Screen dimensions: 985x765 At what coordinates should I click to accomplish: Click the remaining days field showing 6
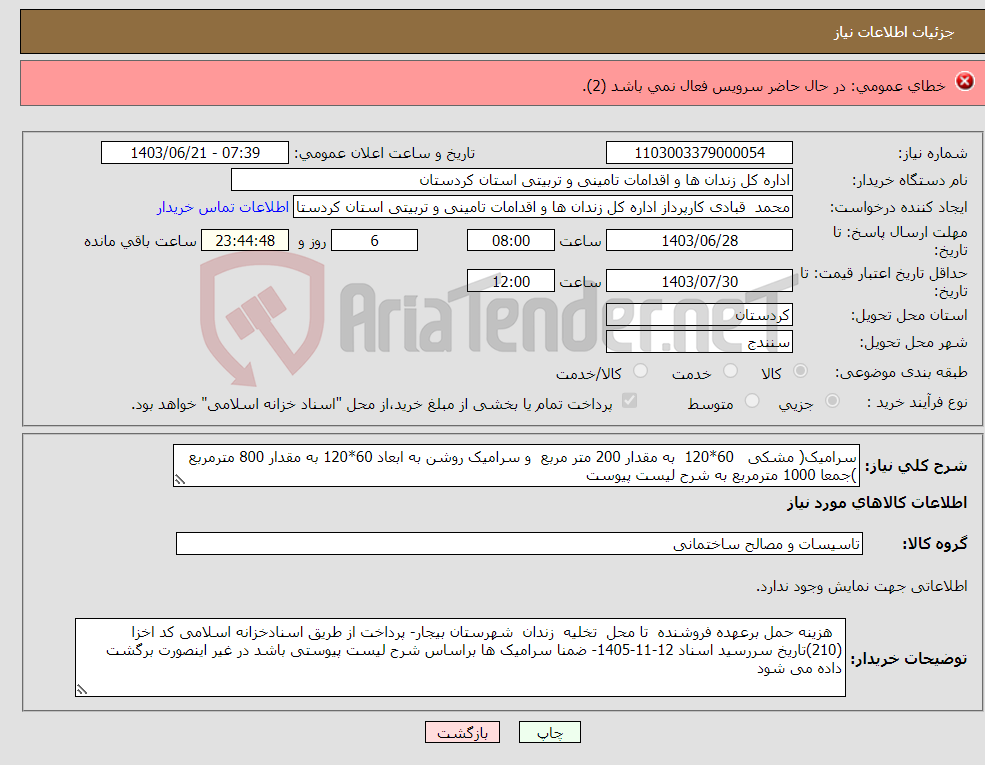click(374, 241)
